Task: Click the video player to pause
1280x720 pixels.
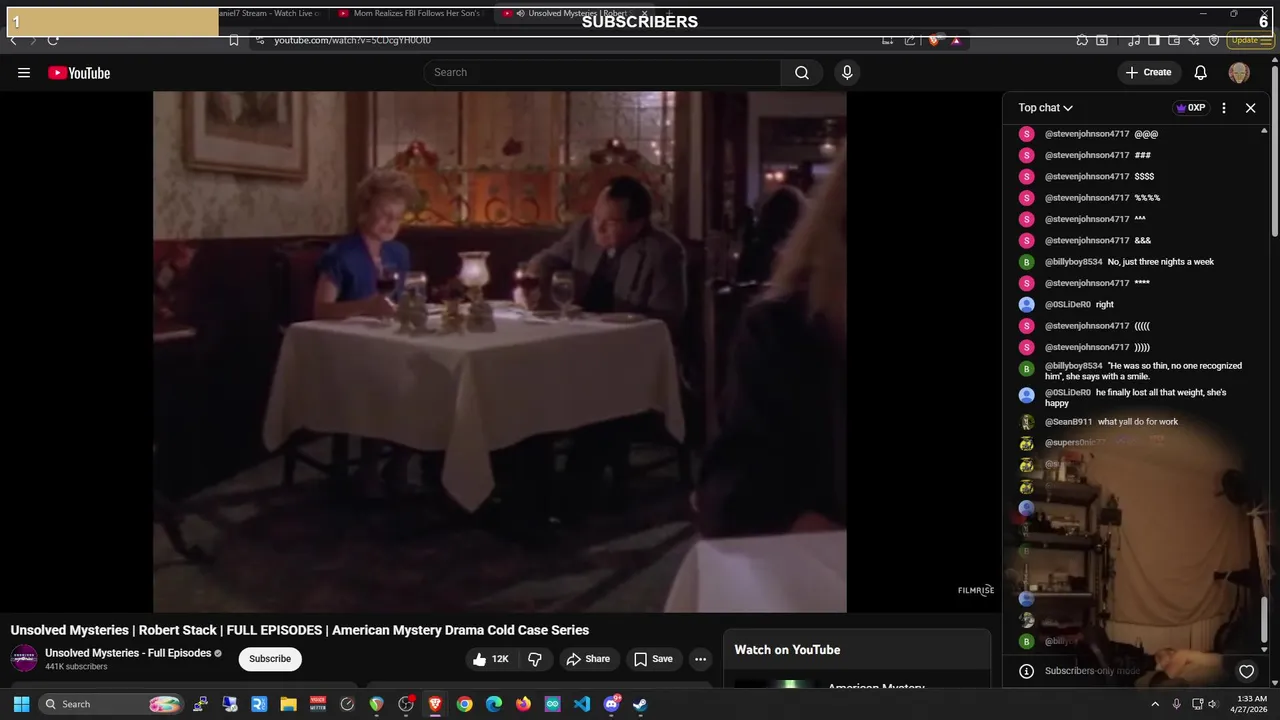Action: [x=500, y=351]
